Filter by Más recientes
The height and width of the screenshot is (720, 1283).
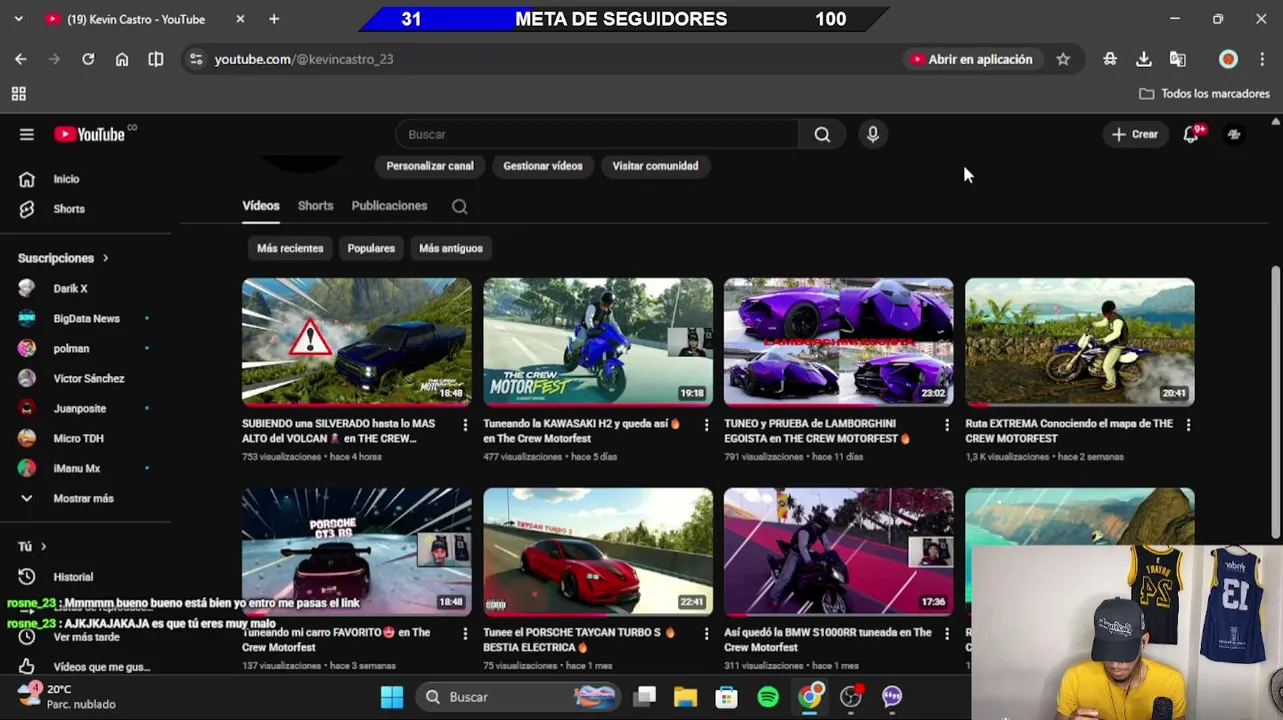(x=290, y=248)
